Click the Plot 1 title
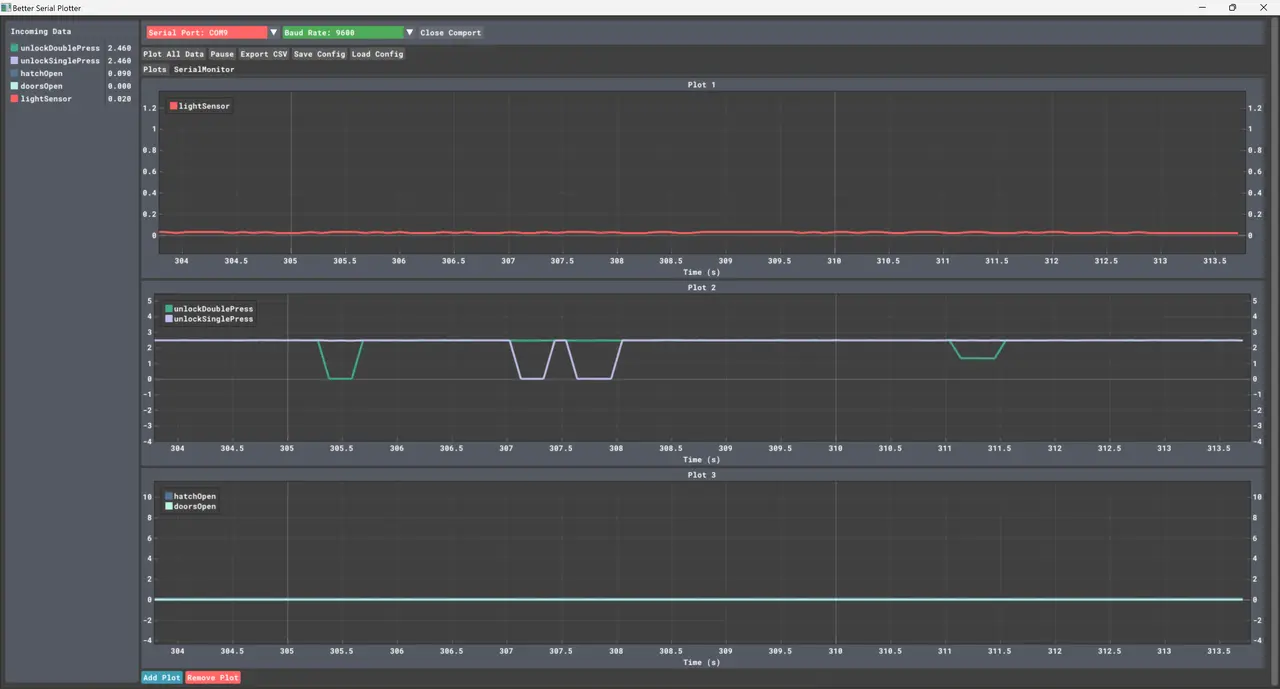The width and height of the screenshot is (1280, 689). (x=701, y=85)
